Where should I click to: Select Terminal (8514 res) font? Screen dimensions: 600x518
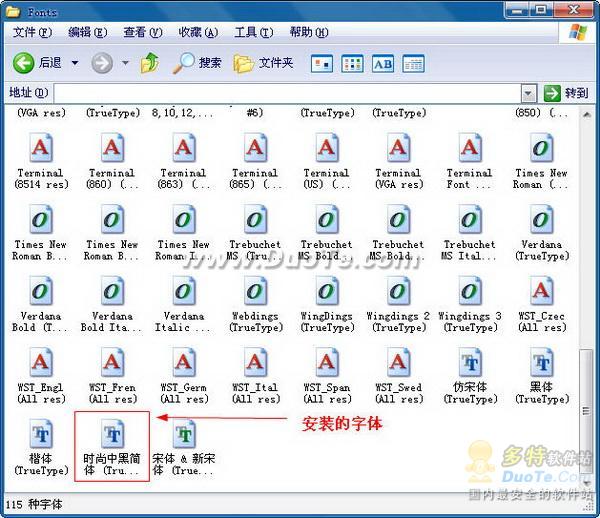pyautogui.click(x=41, y=161)
